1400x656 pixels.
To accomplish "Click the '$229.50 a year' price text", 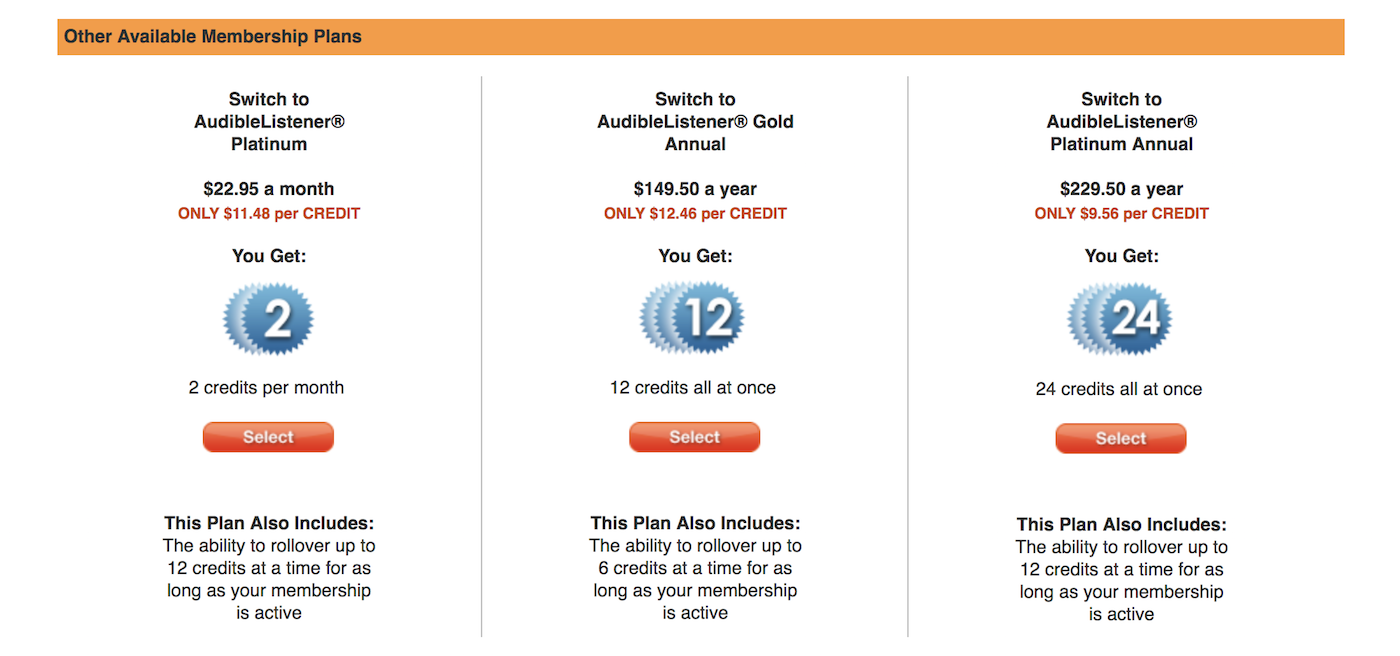I will [x=1121, y=189].
